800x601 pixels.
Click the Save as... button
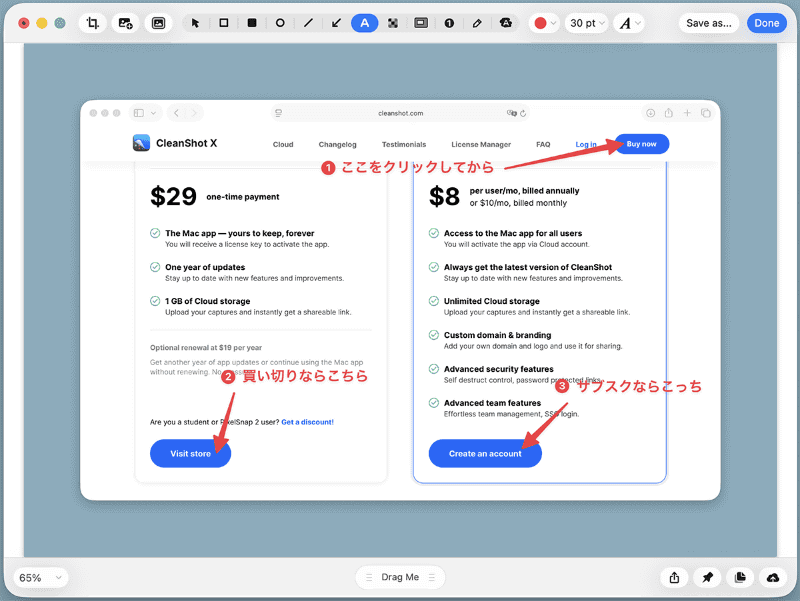pyautogui.click(x=709, y=23)
